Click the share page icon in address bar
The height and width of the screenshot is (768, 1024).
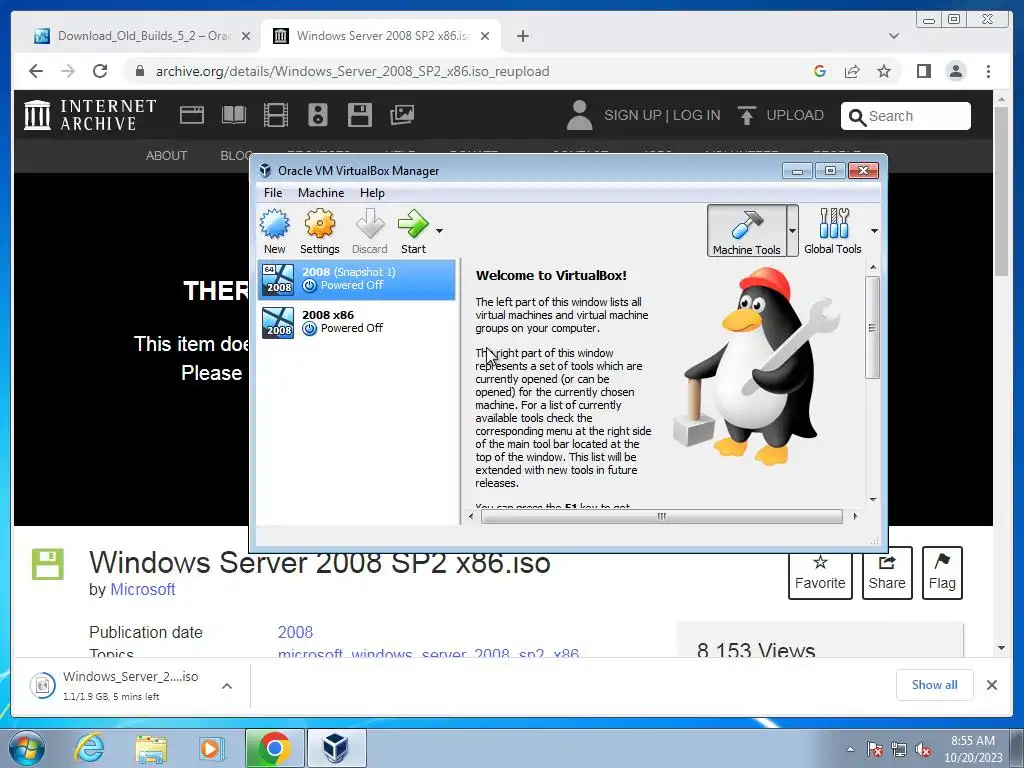[852, 71]
